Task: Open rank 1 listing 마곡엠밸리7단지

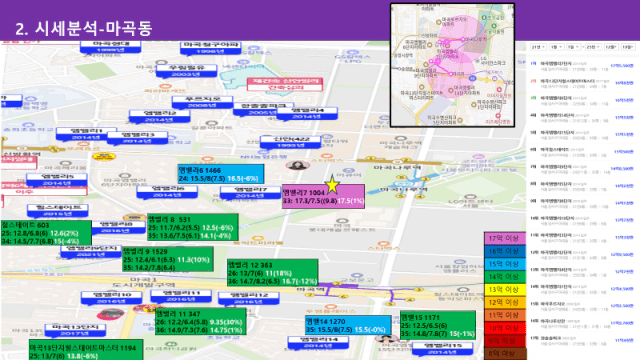Action: coord(582,66)
